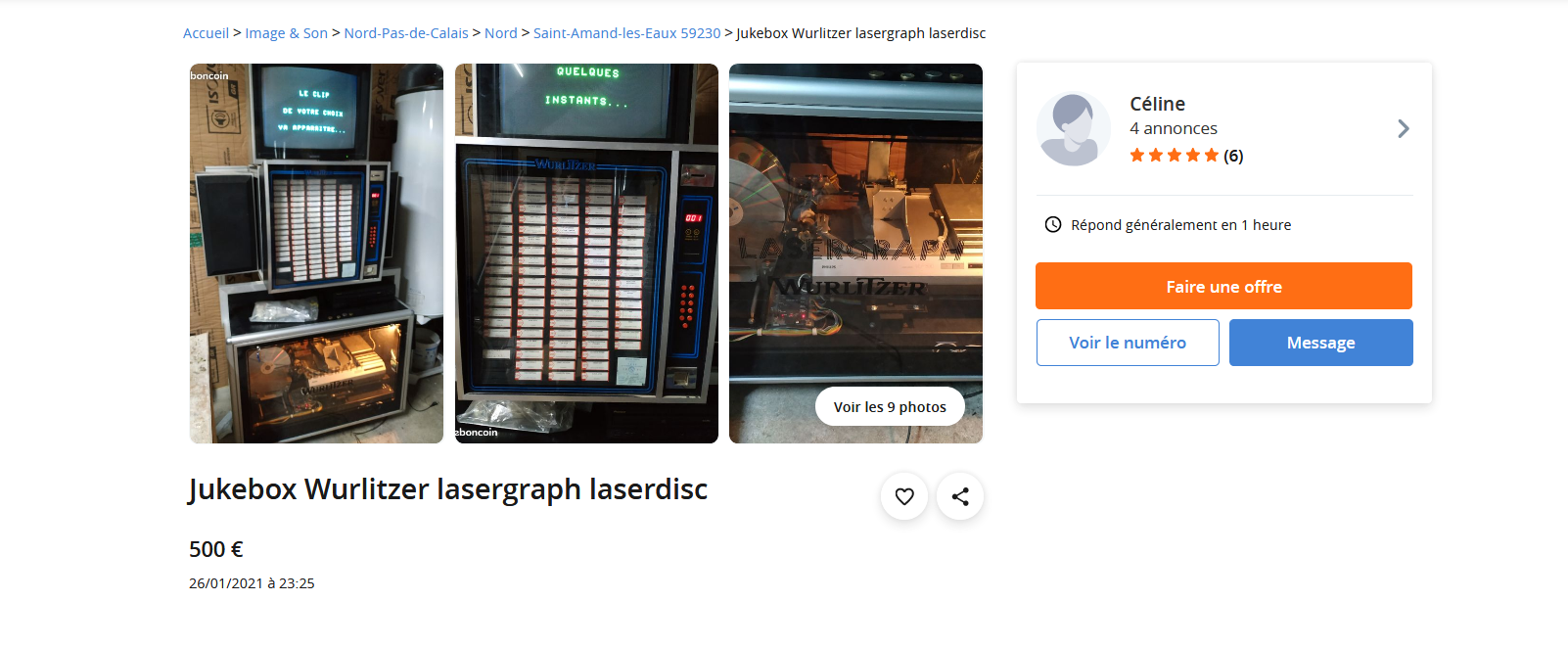Click the seller name Céline
Screen dimensions: 1568x647
pyautogui.click(x=1157, y=104)
